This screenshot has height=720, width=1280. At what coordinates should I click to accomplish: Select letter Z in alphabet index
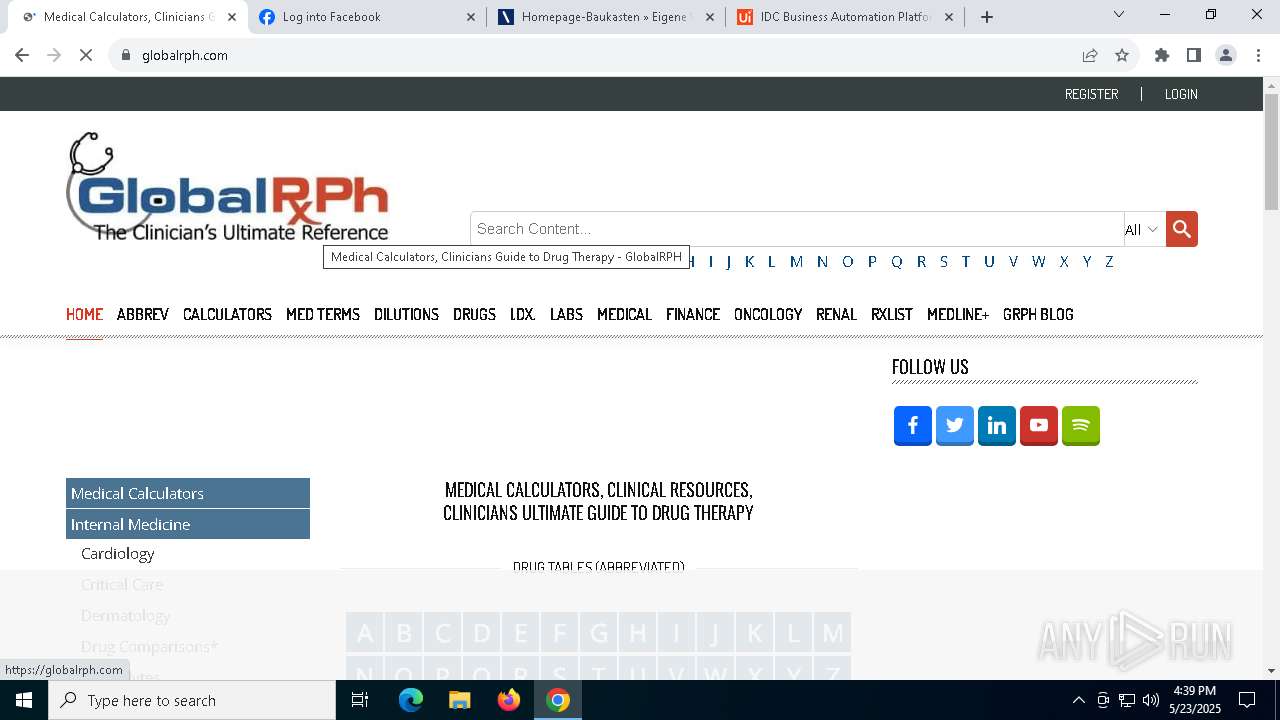point(1109,261)
